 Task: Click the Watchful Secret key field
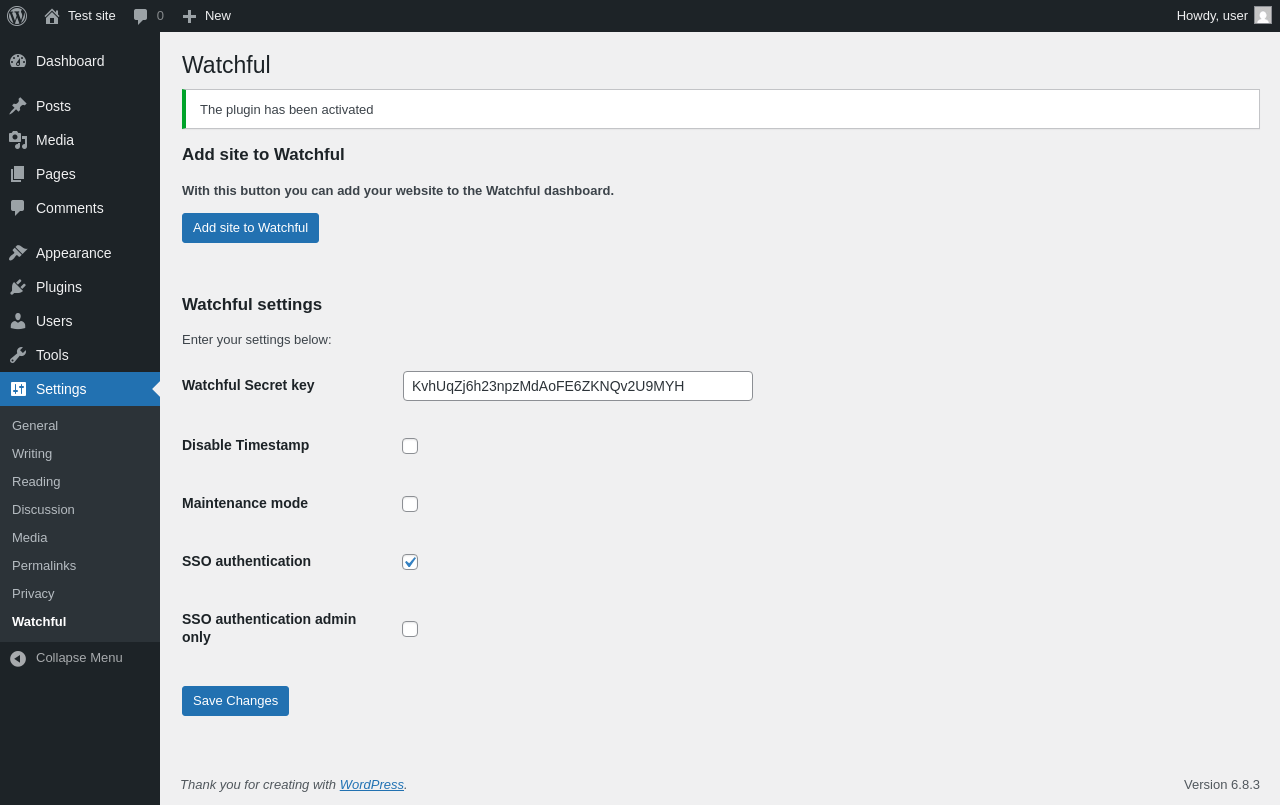pos(577,386)
